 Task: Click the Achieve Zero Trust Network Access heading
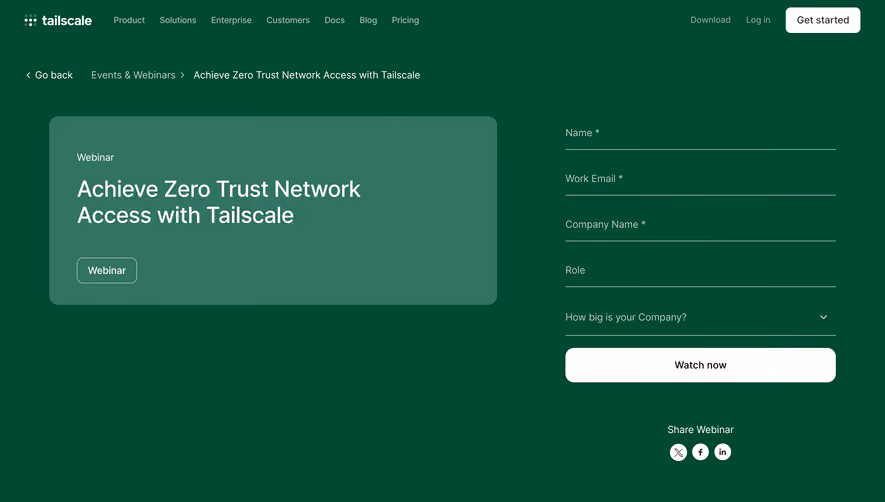(x=218, y=202)
